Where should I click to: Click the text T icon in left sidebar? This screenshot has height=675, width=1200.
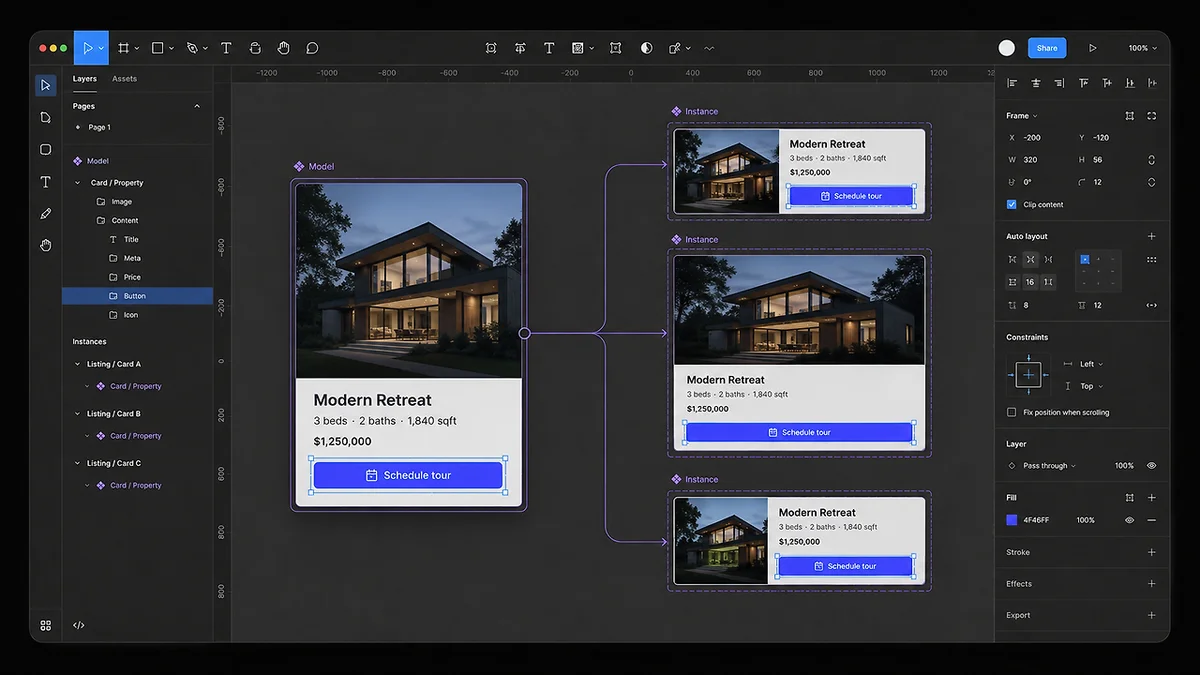(x=45, y=182)
